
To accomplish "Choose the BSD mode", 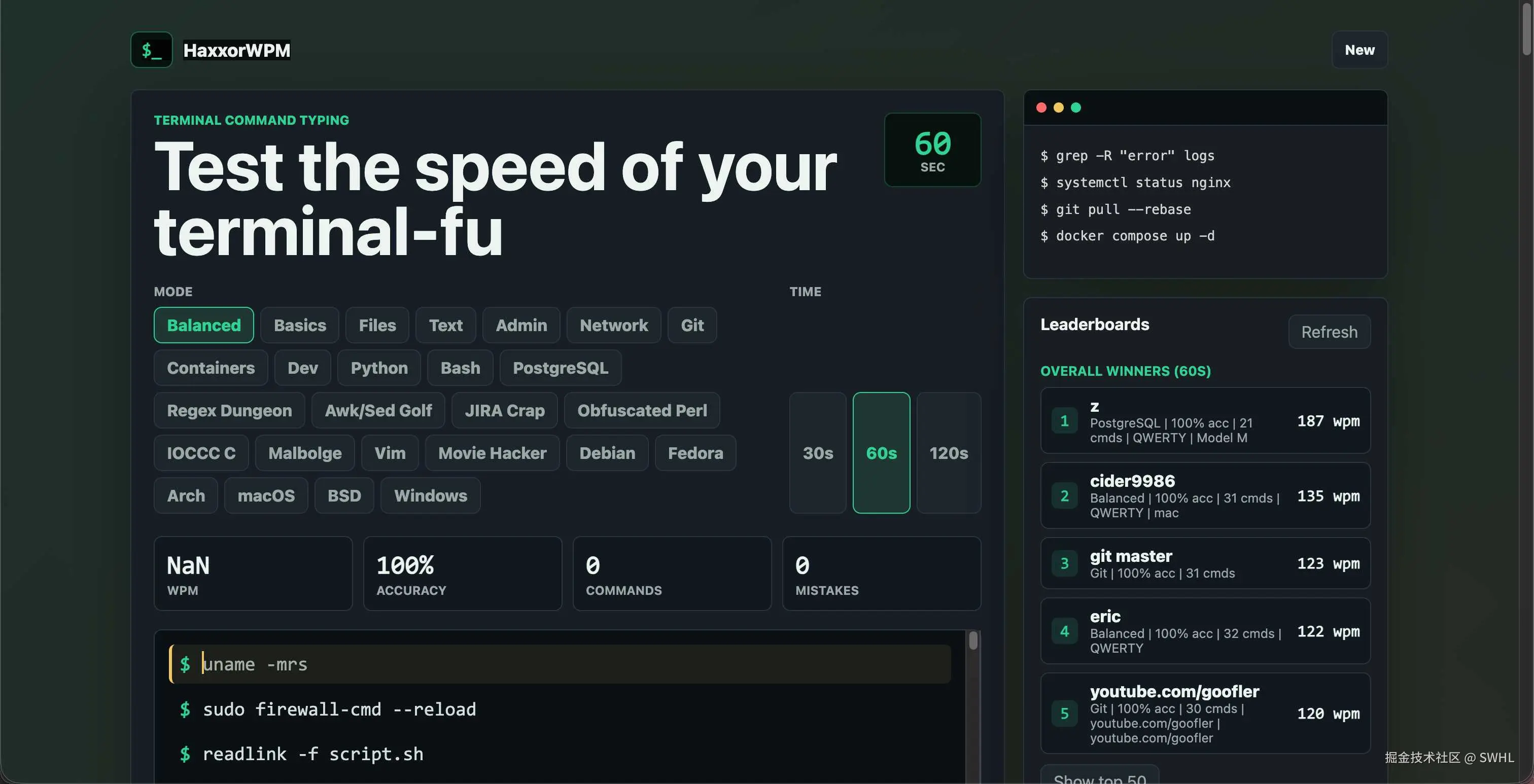I will pos(344,495).
